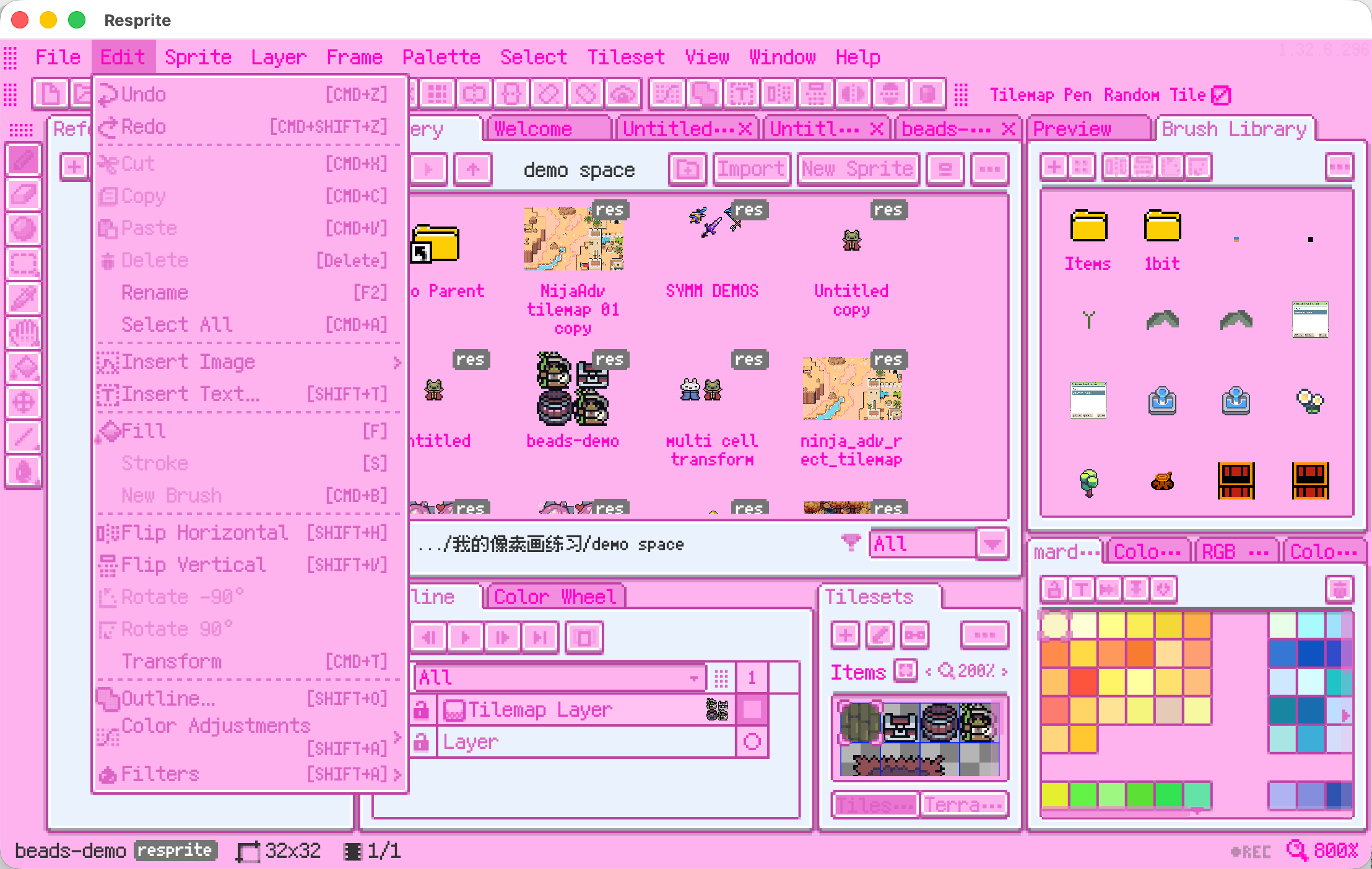Click the add brush plus icon
The width and height of the screenshot is (1372, 869).
(1054, 166)
